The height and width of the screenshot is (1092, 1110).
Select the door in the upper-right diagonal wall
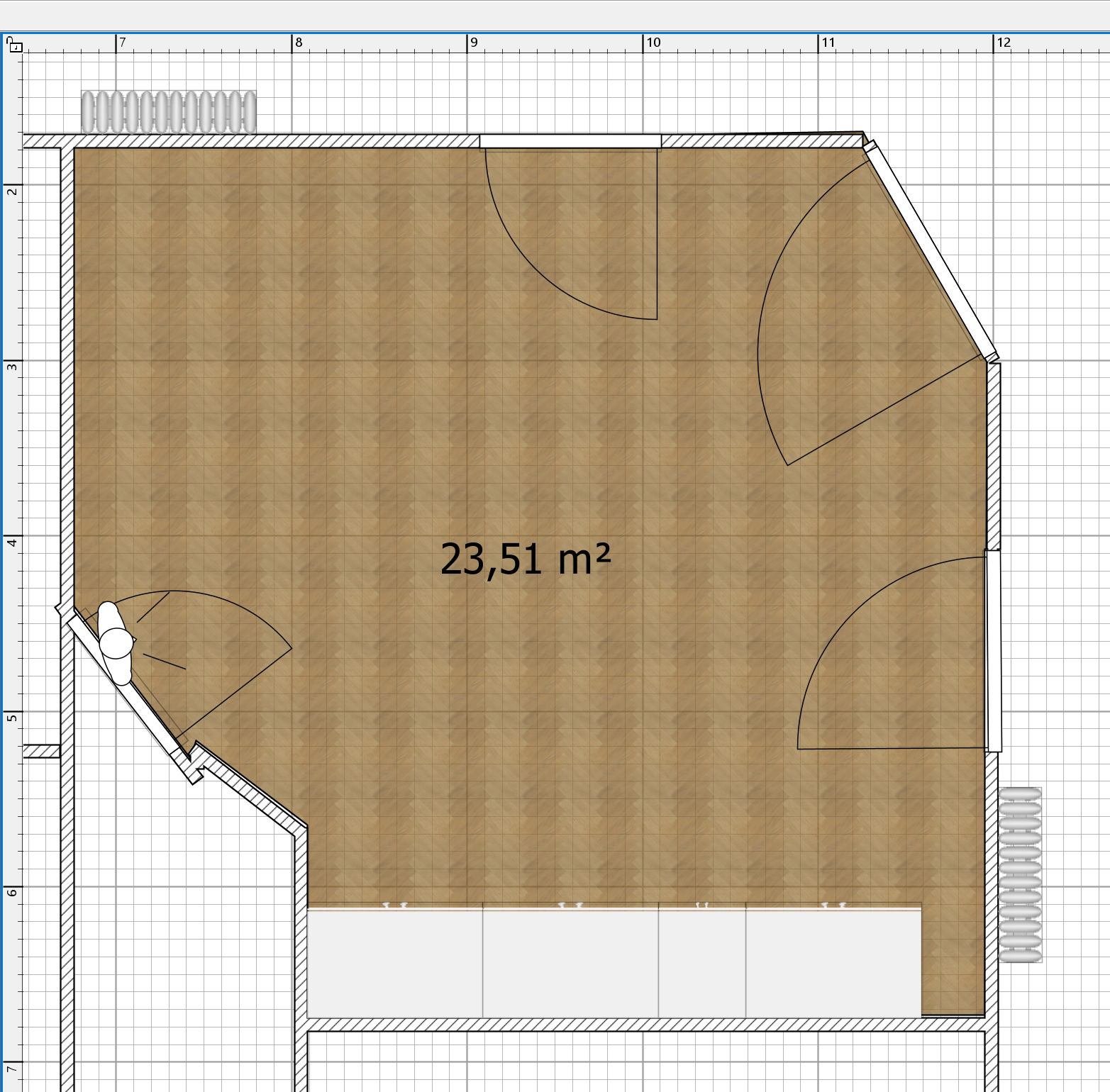[x=931, y=252]
